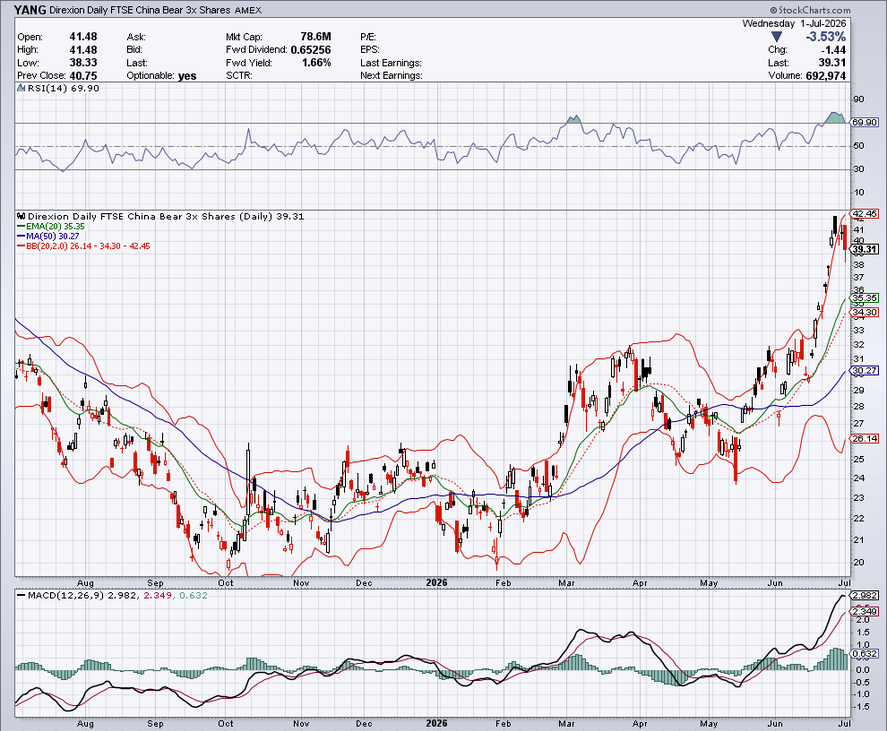Click the Aug month label under price chart
Screen dimensions: 887x731
tap(85, 583)
